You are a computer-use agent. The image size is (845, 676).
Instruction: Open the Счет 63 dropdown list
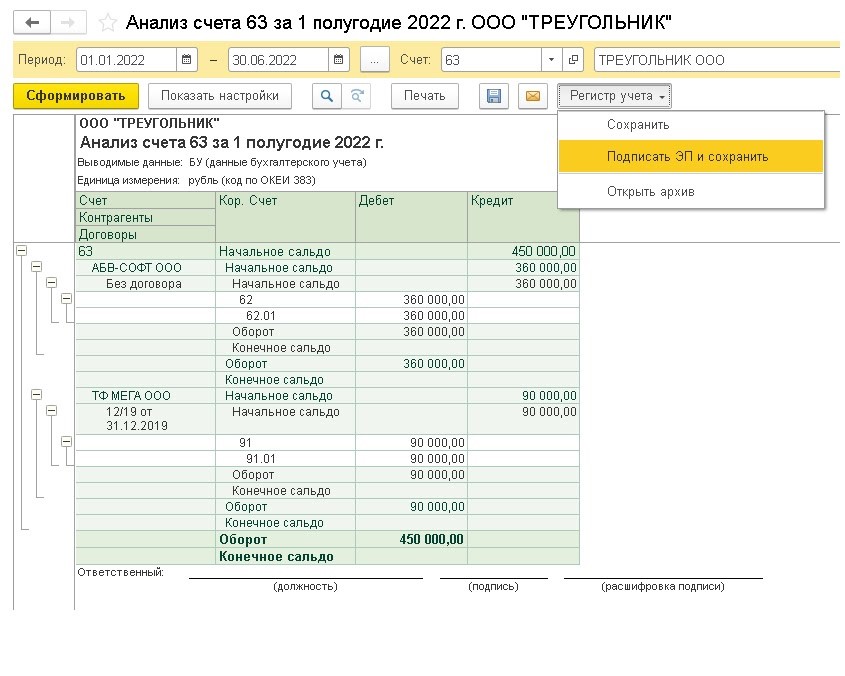click(551, 60)
